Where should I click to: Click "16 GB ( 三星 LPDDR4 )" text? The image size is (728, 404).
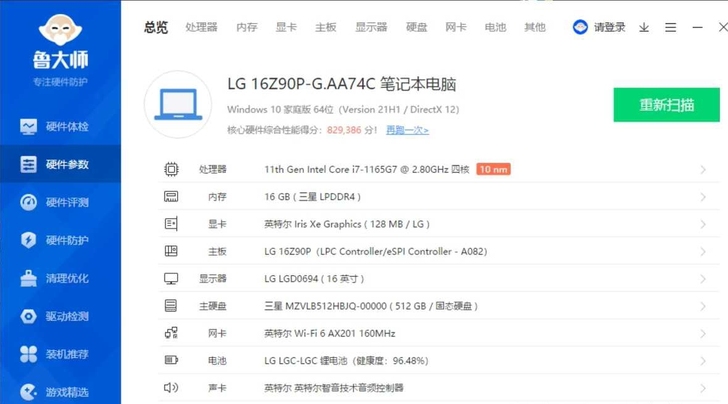(312, 197)
